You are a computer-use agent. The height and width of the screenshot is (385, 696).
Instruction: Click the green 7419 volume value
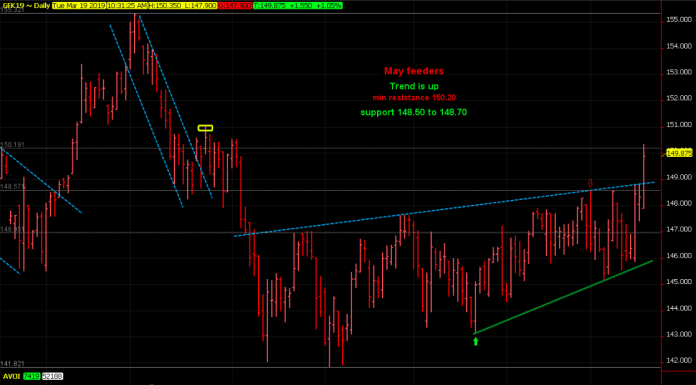click(32, 377)
